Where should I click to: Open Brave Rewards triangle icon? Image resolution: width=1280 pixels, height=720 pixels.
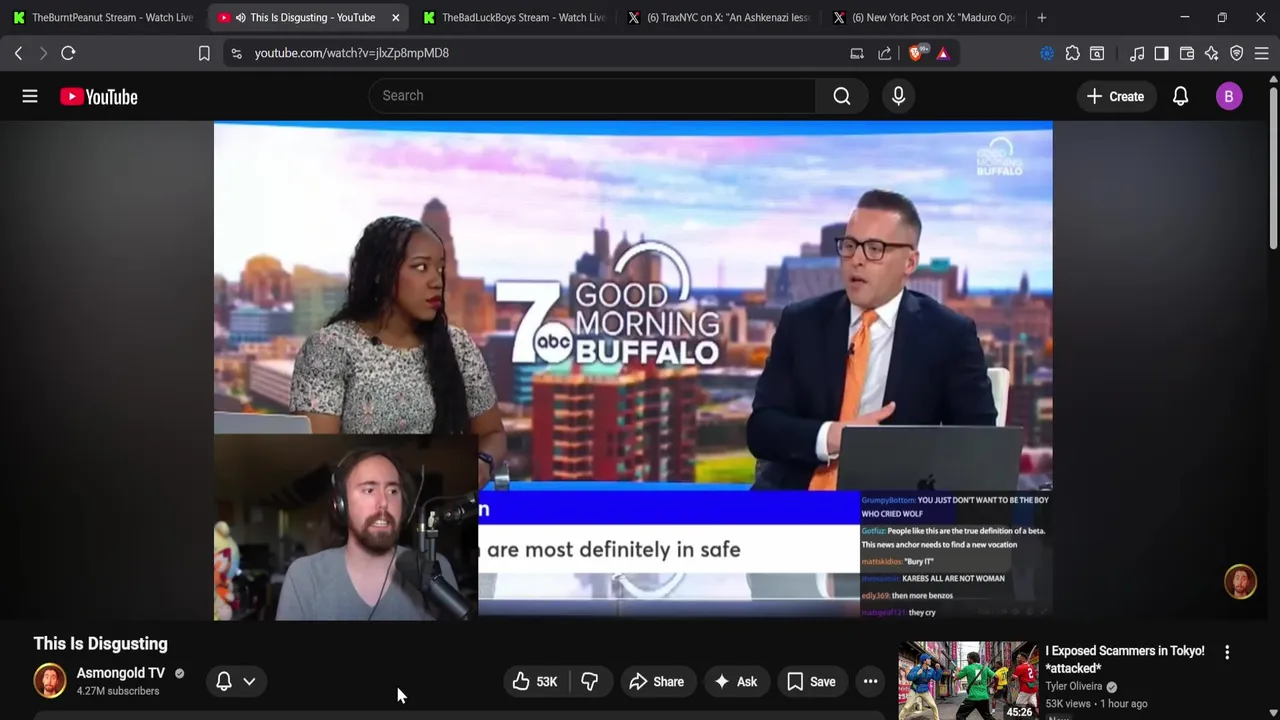[943, 53]
